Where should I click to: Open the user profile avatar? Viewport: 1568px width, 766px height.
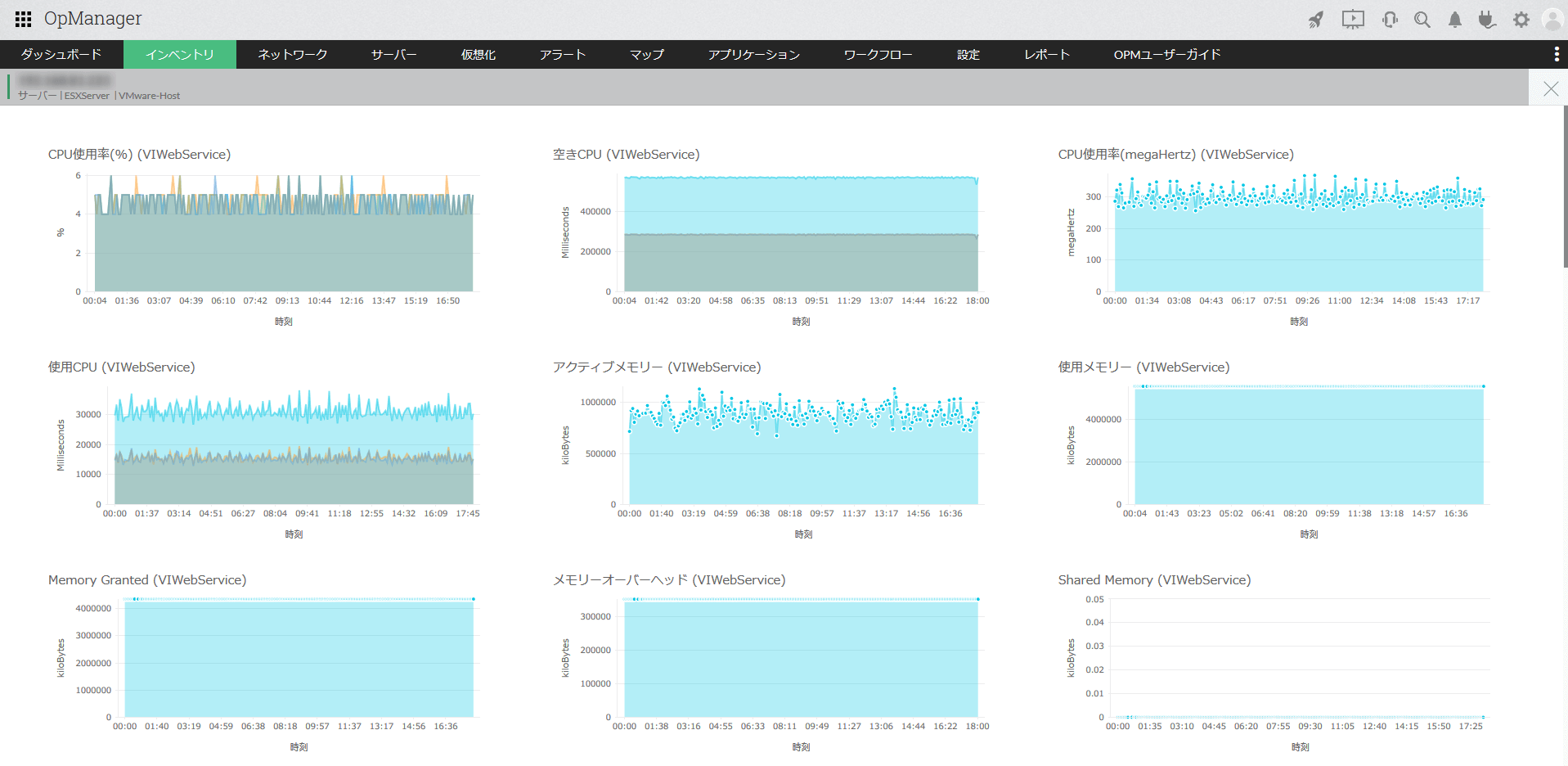1552,20
